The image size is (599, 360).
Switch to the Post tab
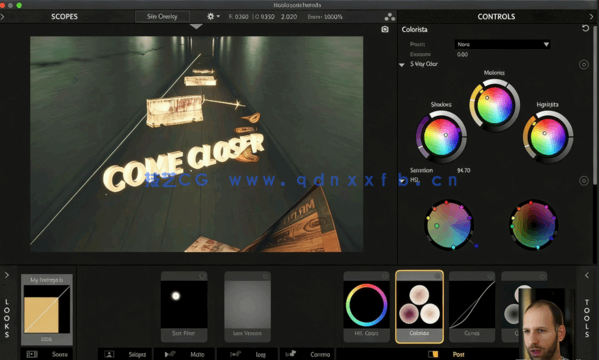tap(447, 354)
